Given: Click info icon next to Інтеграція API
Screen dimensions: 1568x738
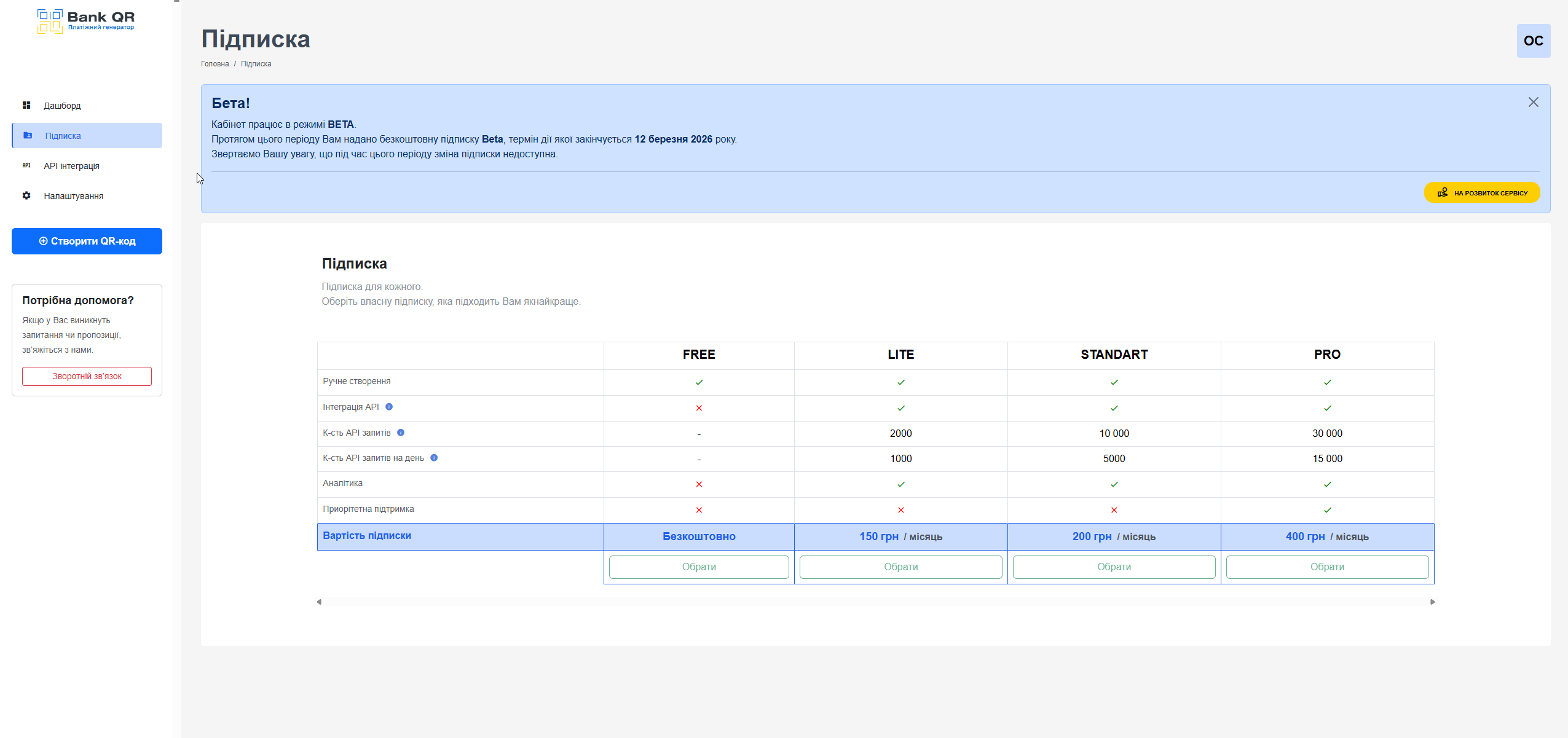Looking at the screenshot, I should click(x=389, y=407).
